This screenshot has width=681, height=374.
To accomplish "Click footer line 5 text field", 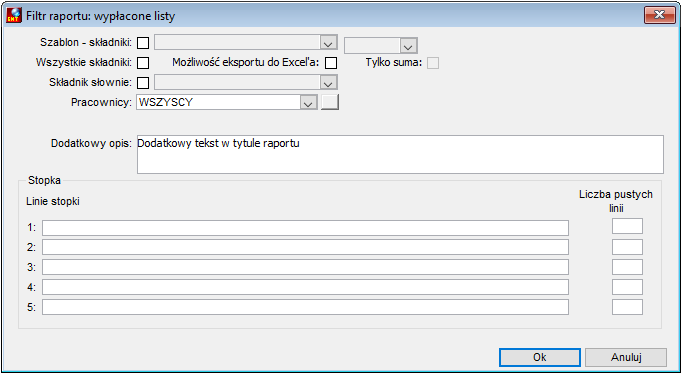I will [305, 307].
